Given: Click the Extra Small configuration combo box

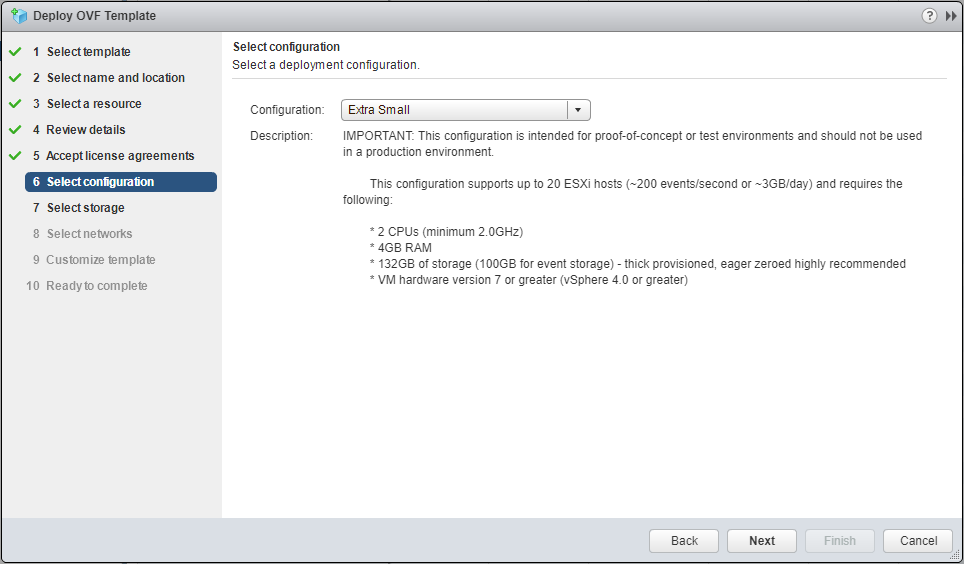Looking at the screenshot, I should click(x=455, y=110).
